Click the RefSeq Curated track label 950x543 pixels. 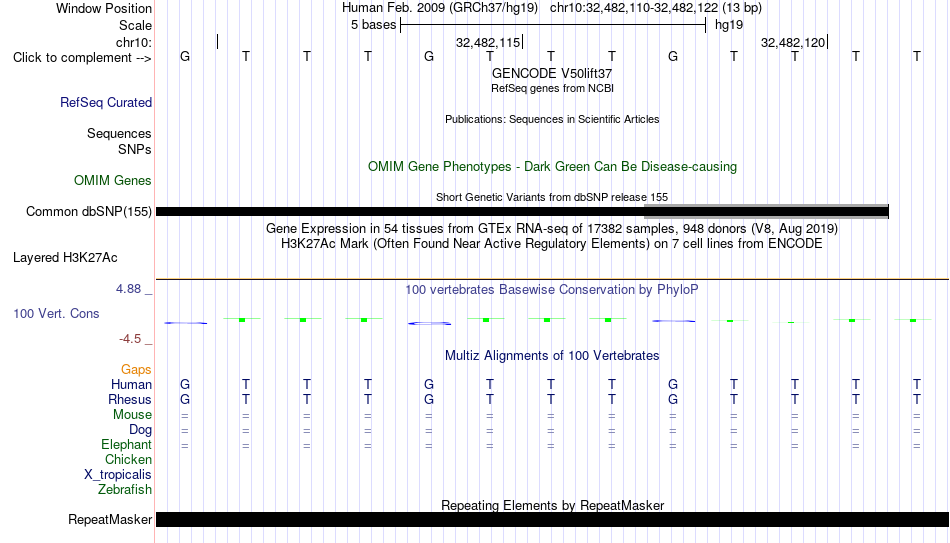[106, 102]
